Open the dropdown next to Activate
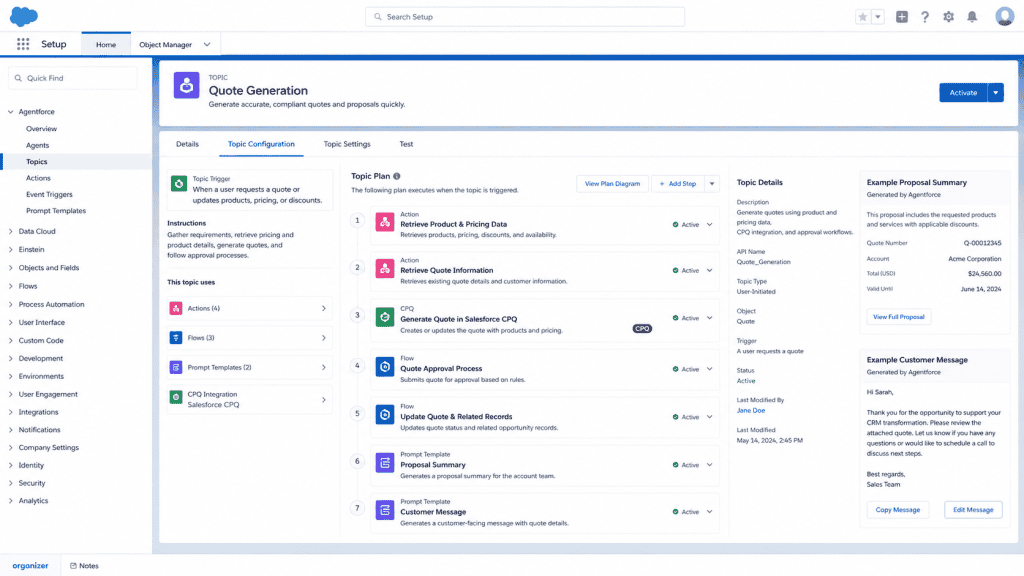 pyautogui.click(x=995, y=93)
